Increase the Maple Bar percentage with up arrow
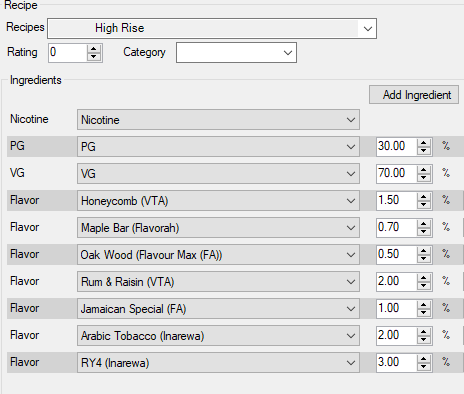 click(424, 224)
